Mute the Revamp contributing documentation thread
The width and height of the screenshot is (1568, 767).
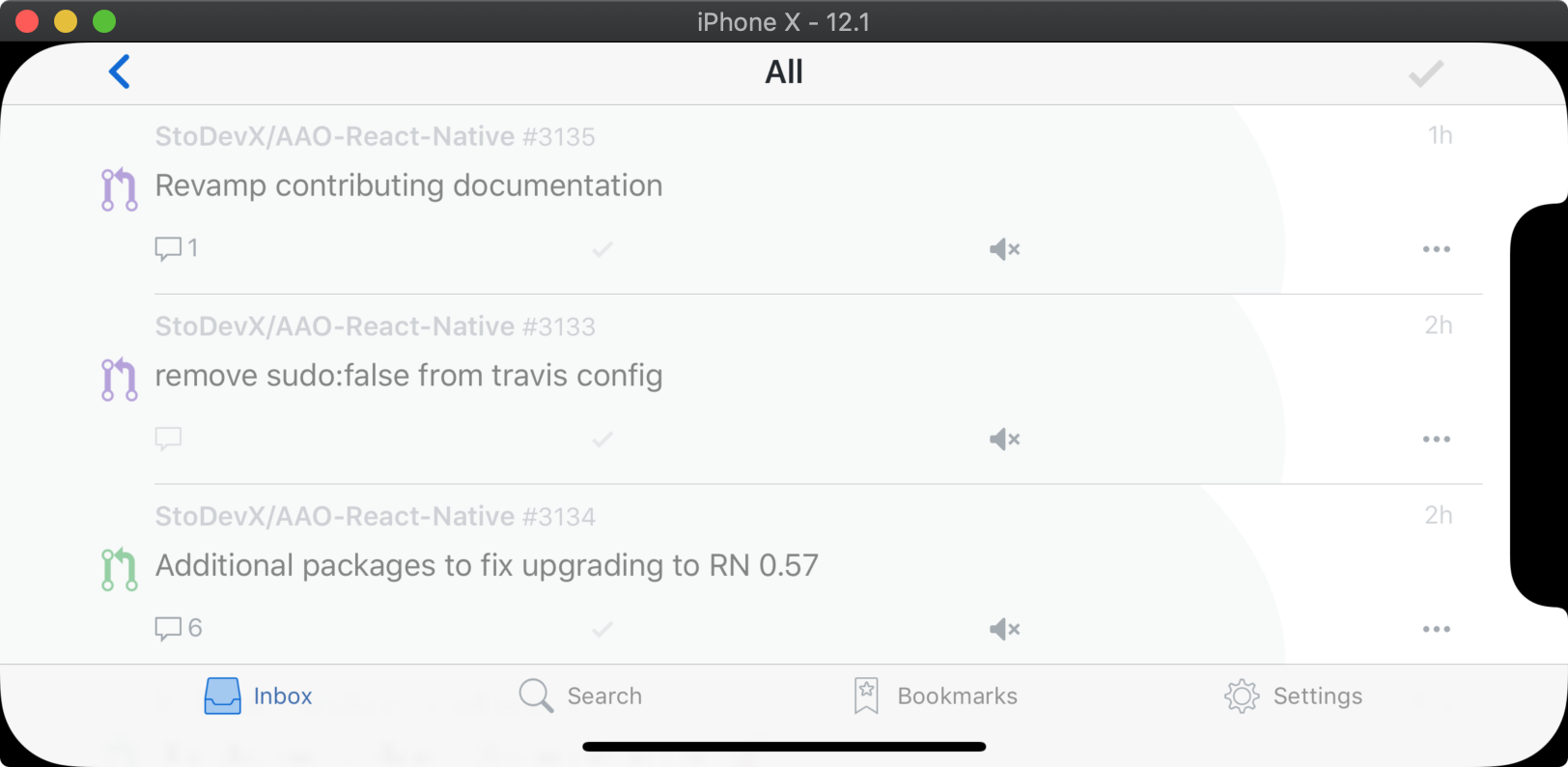[1004, 249]
